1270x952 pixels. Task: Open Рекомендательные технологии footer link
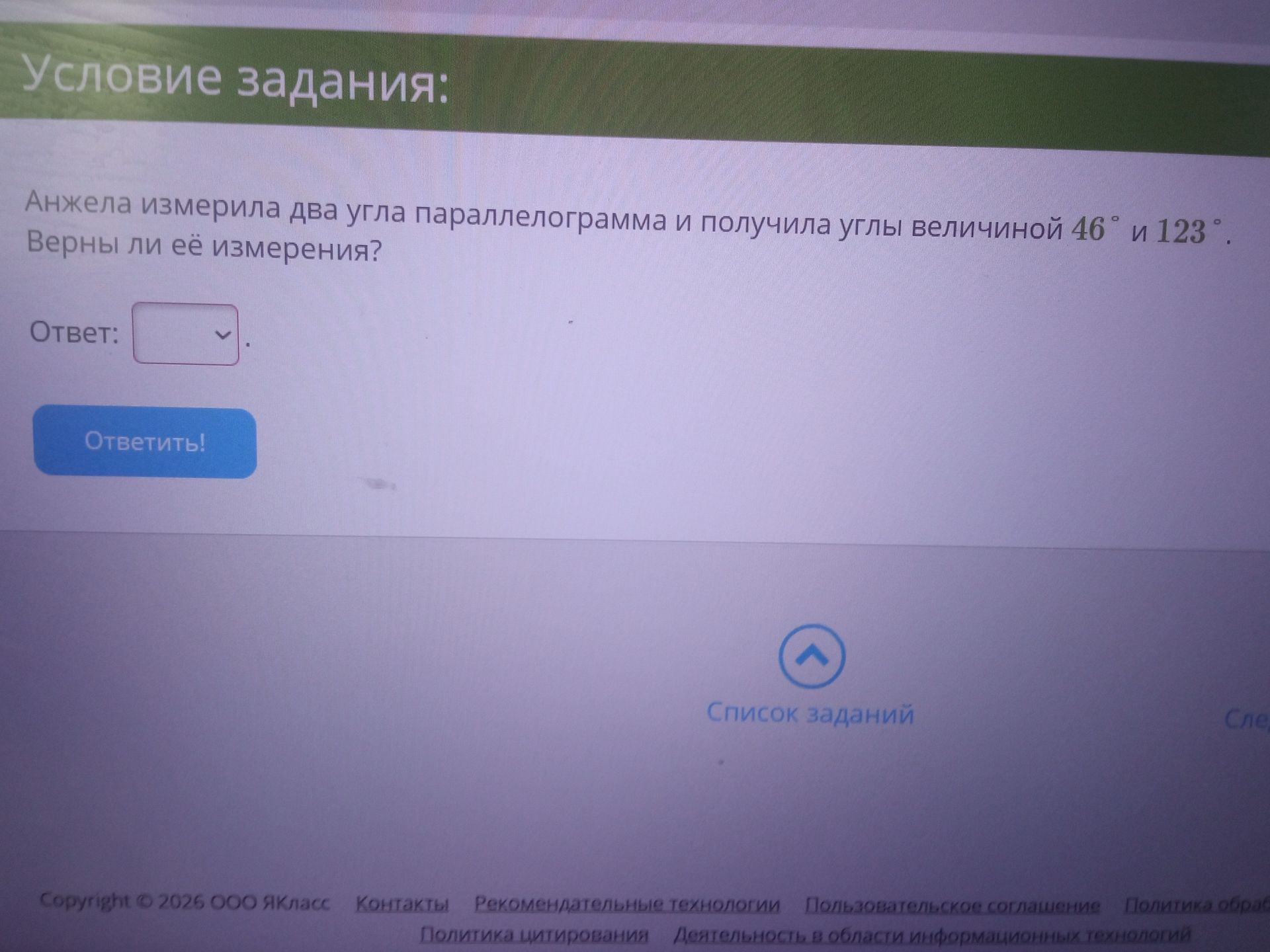point(627,904)
